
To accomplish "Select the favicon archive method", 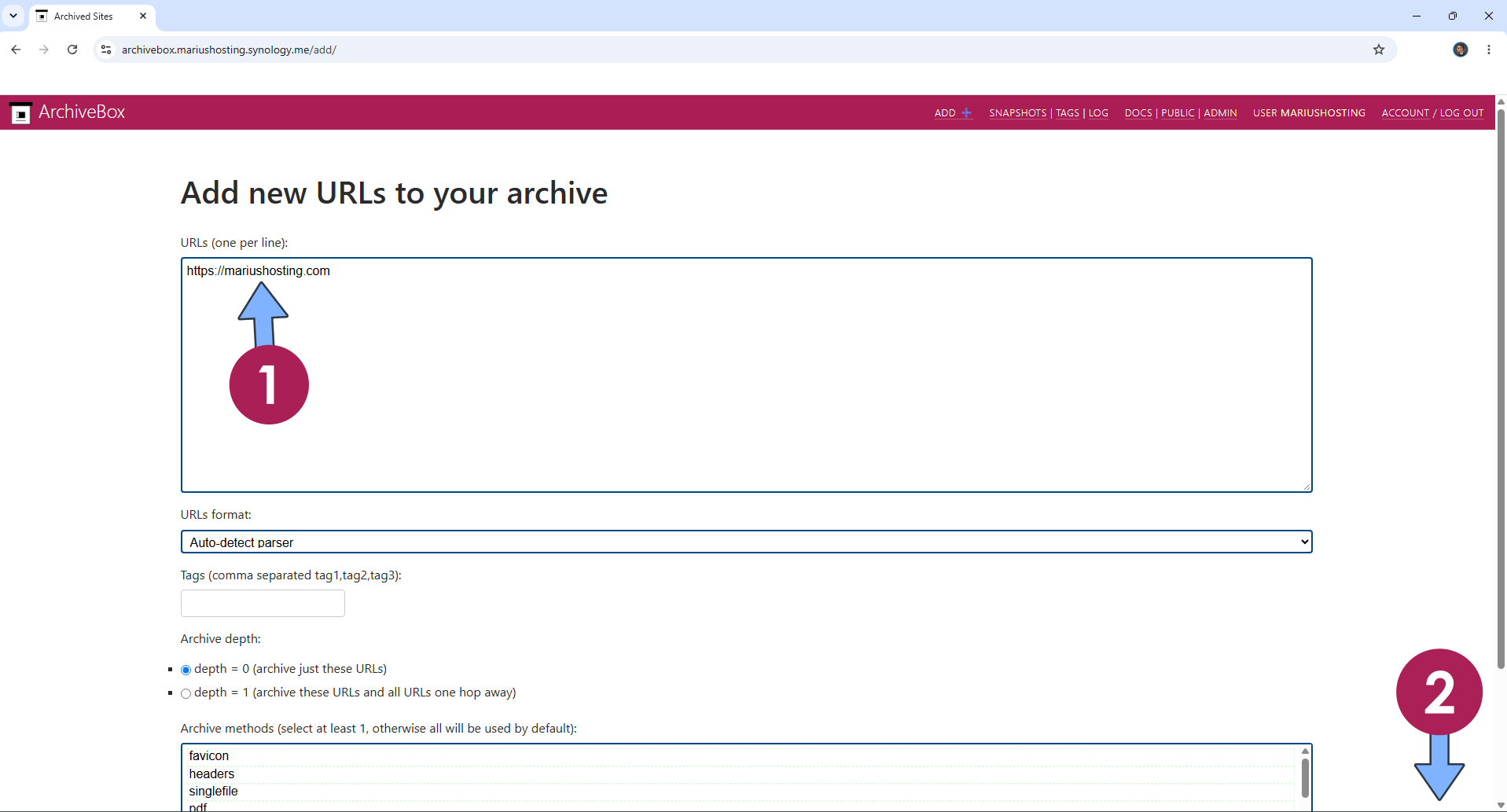I will (x=741, y=755).
